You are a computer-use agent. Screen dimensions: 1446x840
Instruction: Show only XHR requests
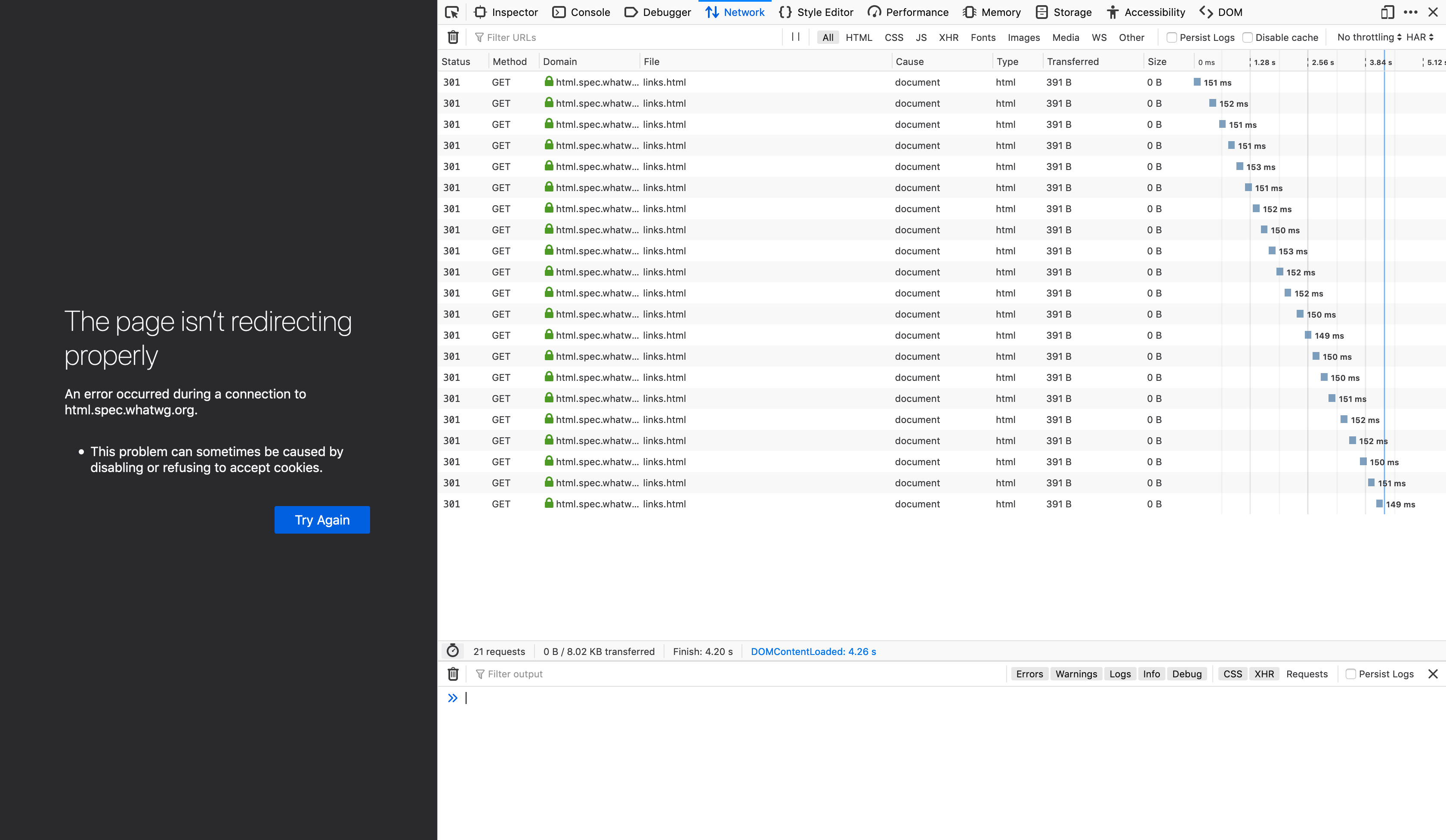[x=949, y=37]
